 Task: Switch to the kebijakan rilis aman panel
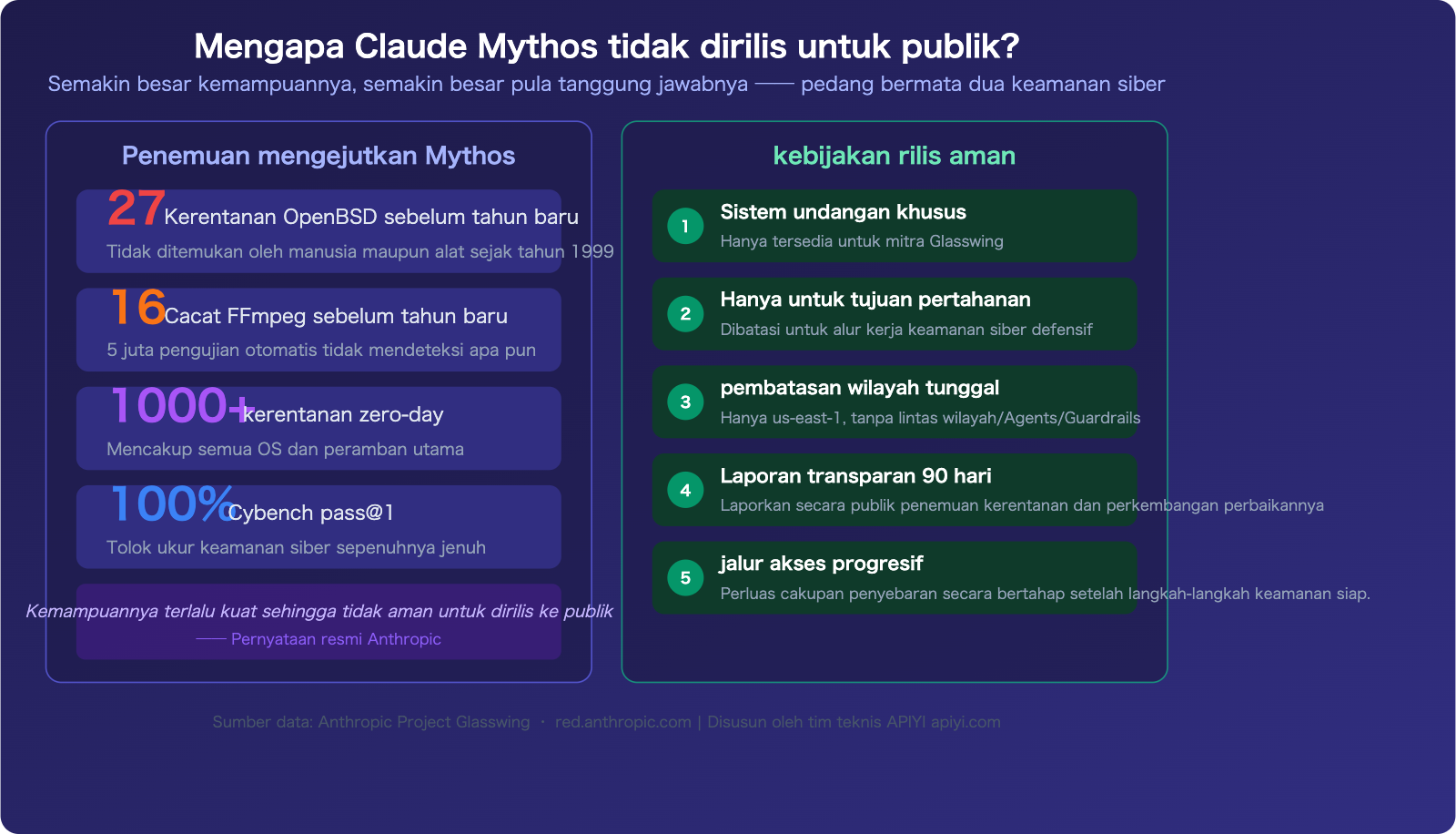click(894, 156)
